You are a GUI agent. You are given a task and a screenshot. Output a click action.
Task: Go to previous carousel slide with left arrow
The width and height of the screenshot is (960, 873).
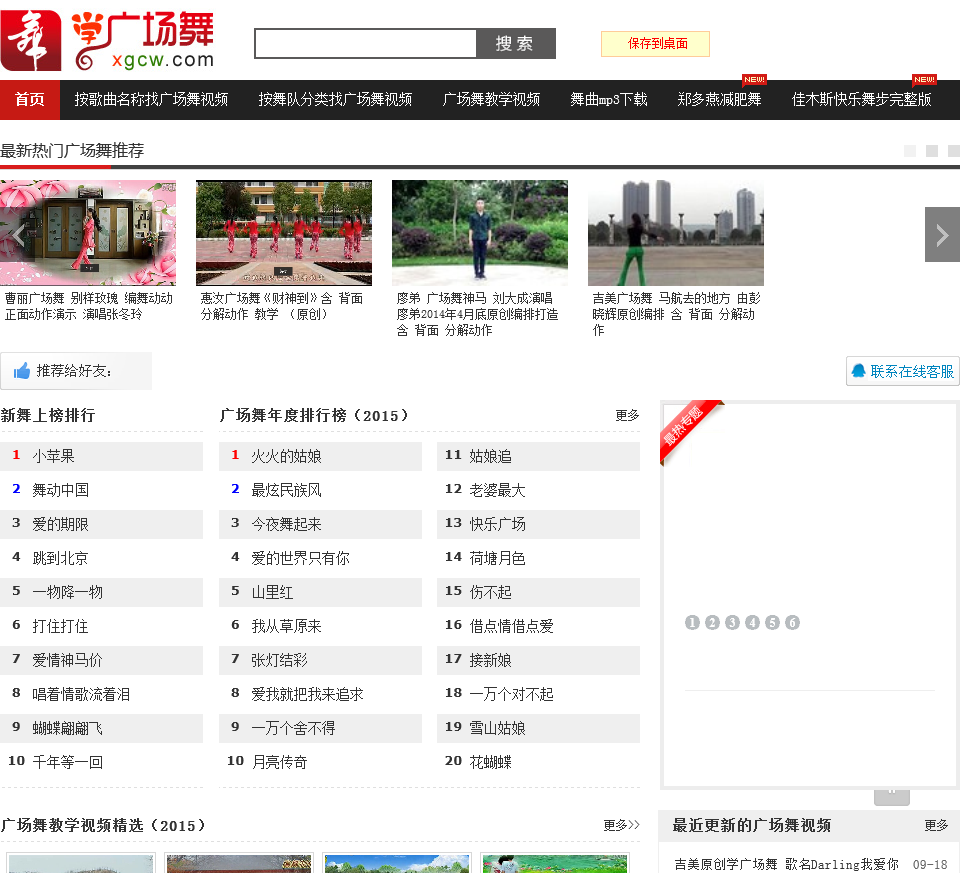[x=18, y=234]
